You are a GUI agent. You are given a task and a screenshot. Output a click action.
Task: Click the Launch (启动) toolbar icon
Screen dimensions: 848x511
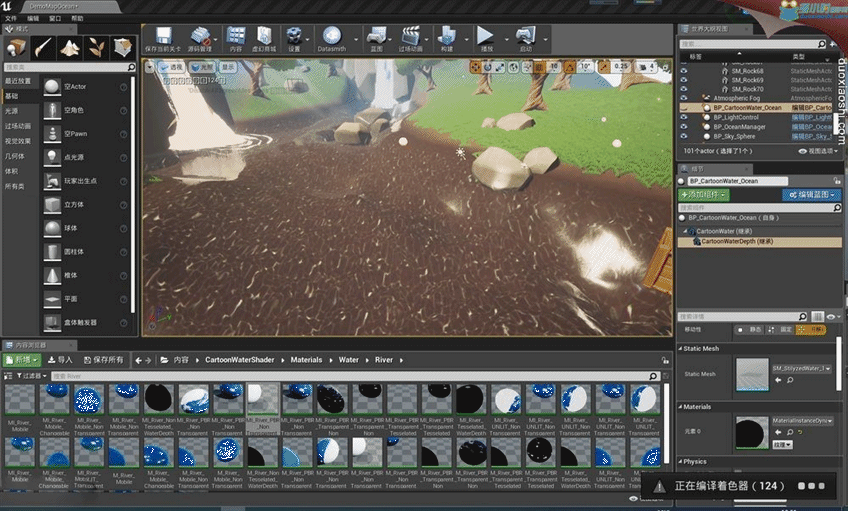(526, 39)
